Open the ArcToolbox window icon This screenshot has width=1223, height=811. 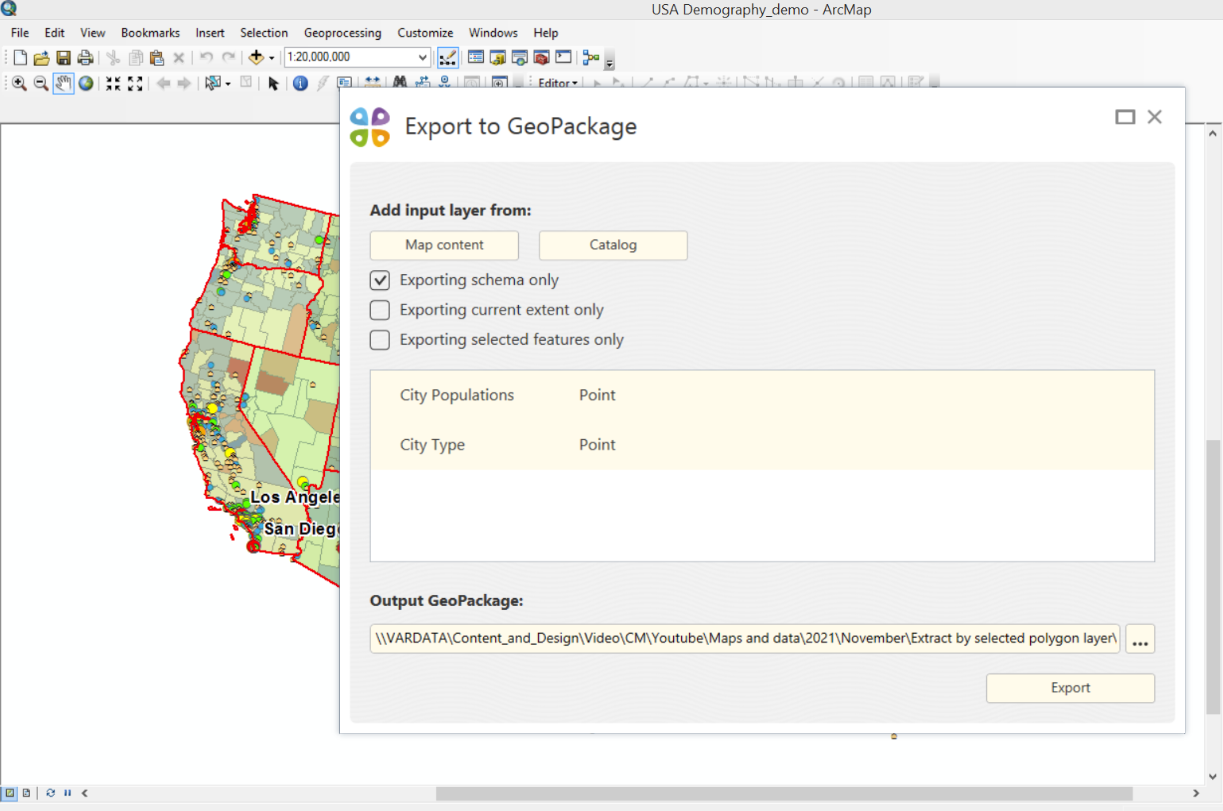click(x=541, y=58)
